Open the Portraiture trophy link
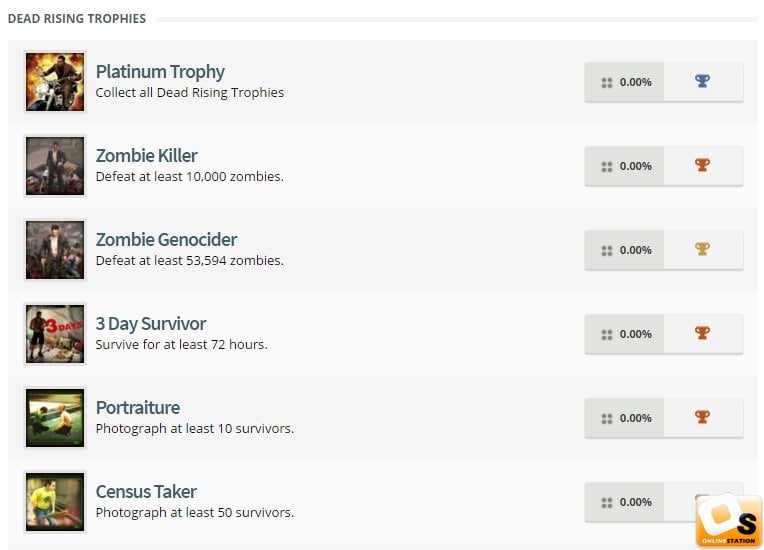 tap(137, 408)
